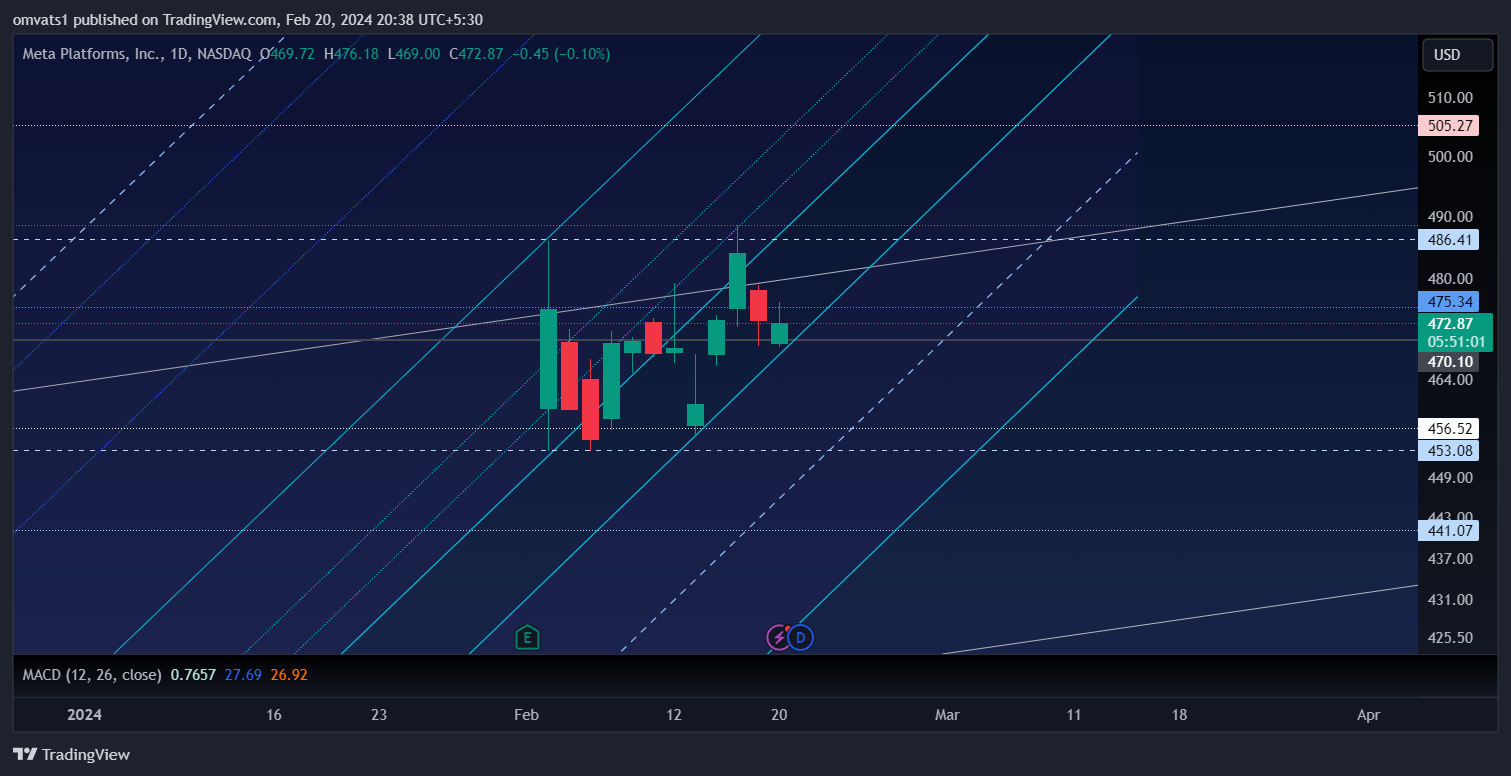The height and width of the screenshot is (776, 1511).
Task: Click the 18 date on the time axis
Action: (1179, 715)
